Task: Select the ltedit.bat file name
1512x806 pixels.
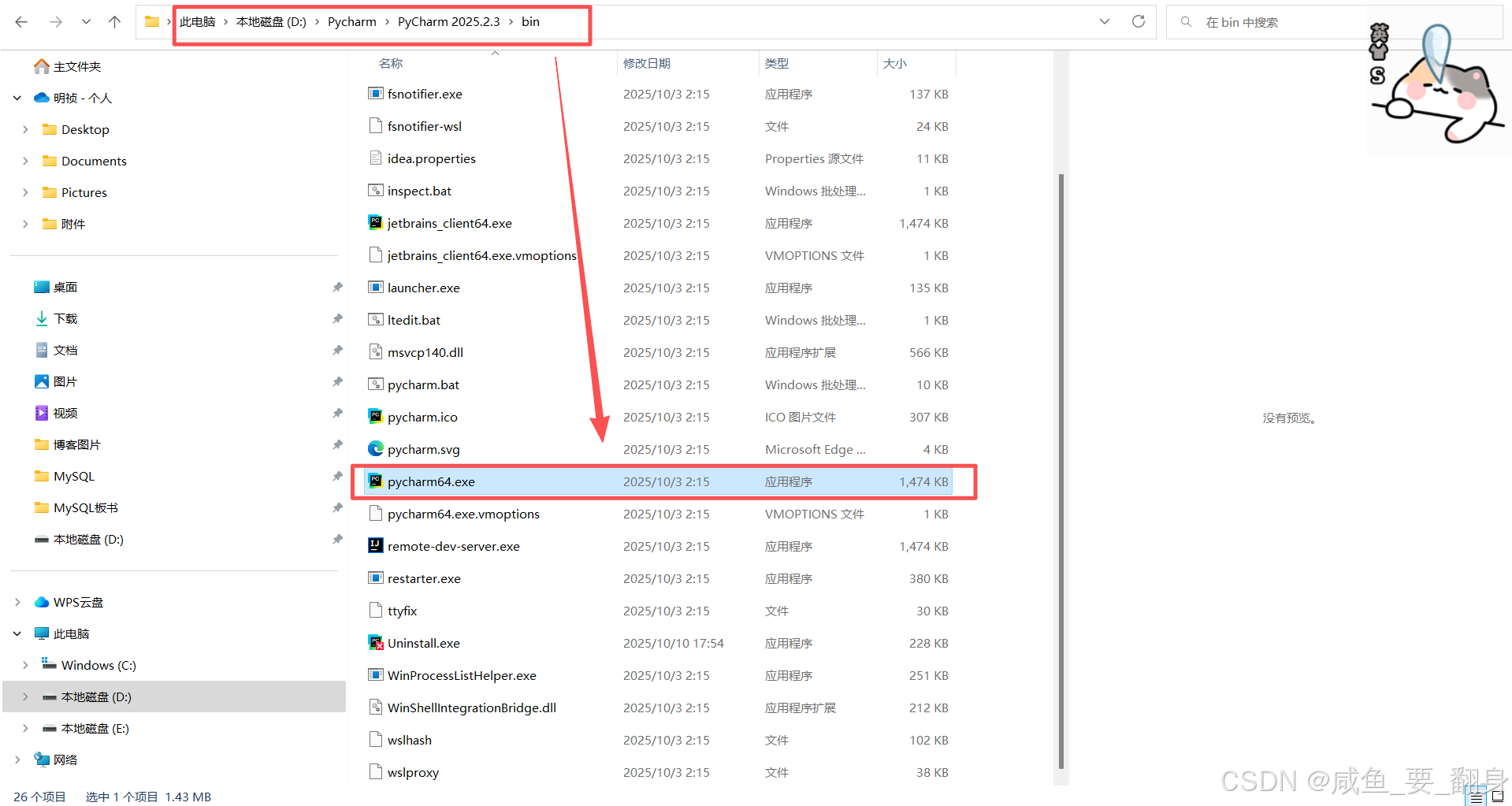Action: pyautogui.click(x=414, y=320)
